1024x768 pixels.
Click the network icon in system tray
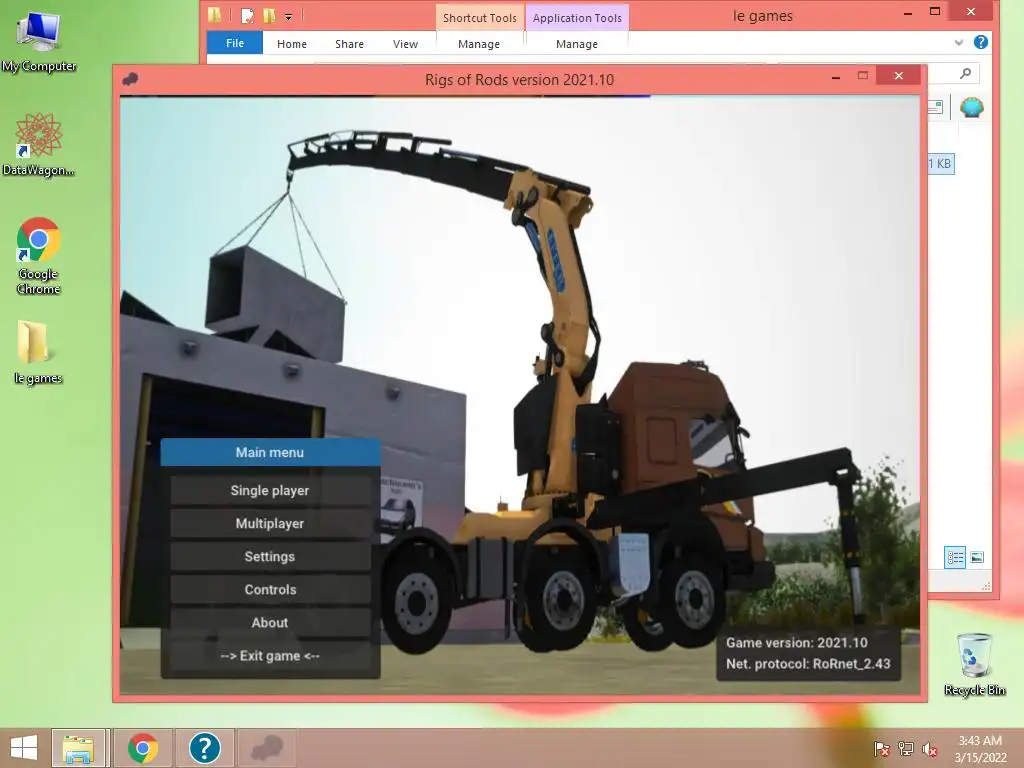coord(905,749)
